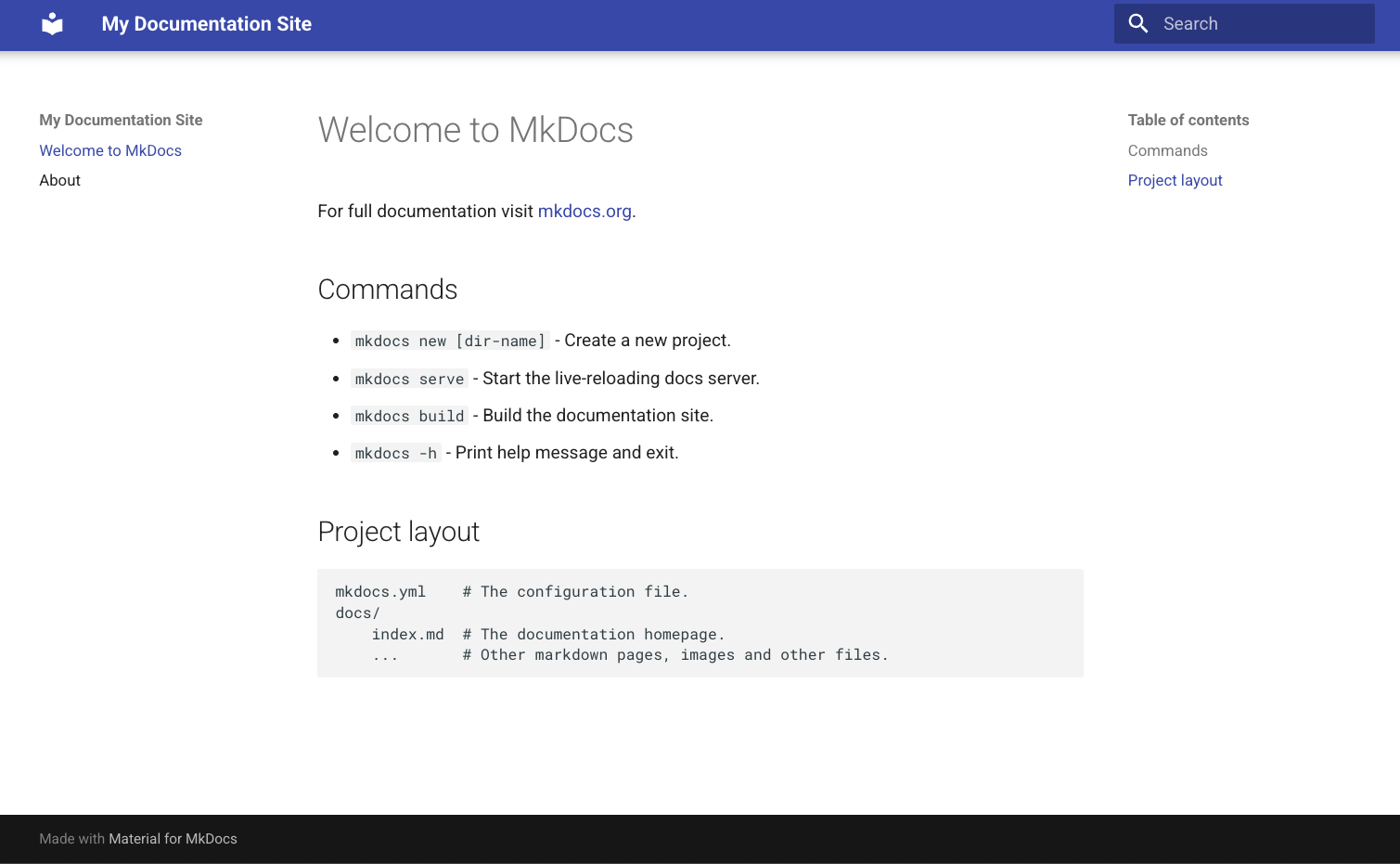Click the Project layout section heading
This screenshot has height=864, width=1400.
coord(398,532)
